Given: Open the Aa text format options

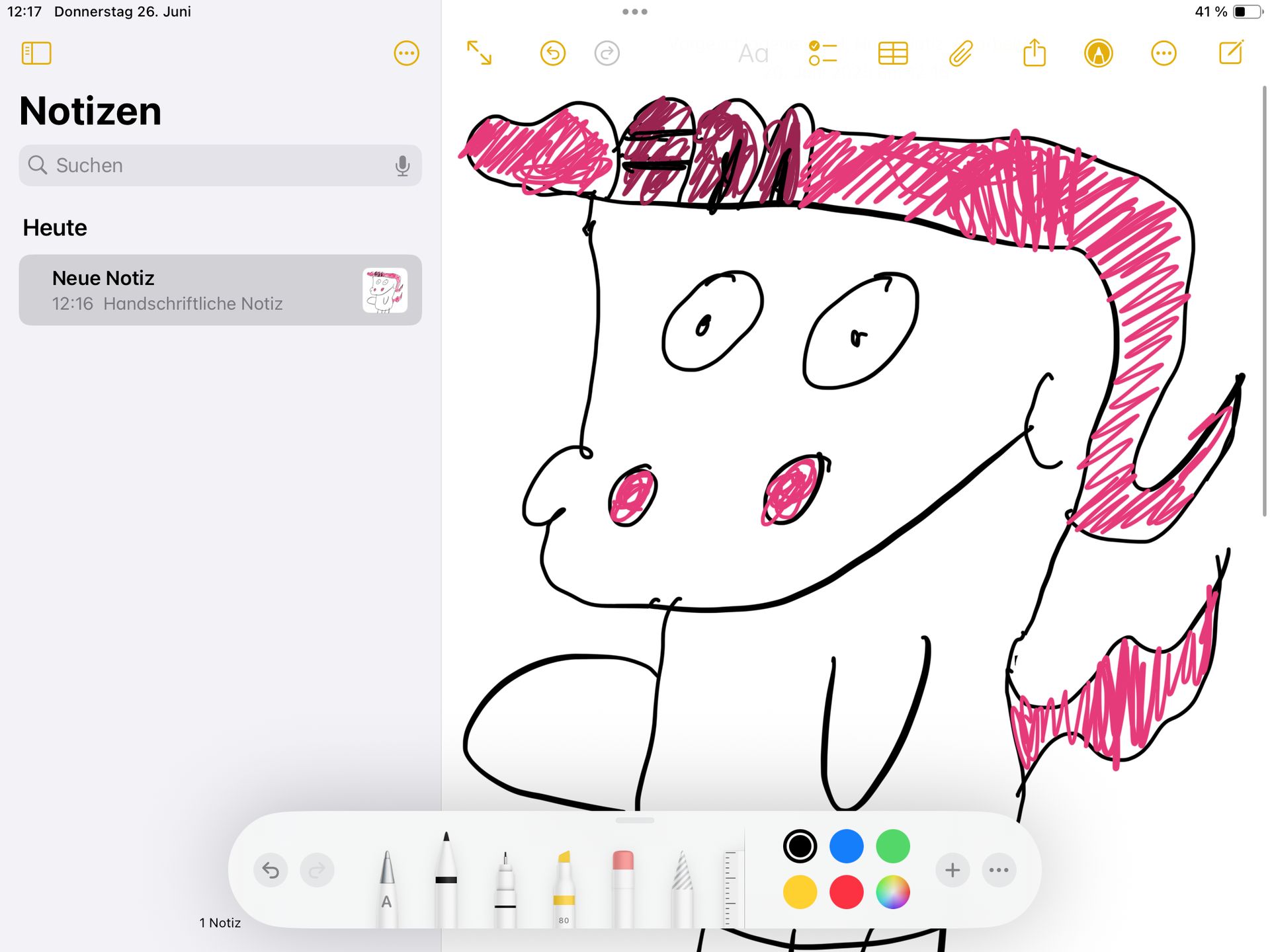Looking at the screenshot, I should 753,54.
